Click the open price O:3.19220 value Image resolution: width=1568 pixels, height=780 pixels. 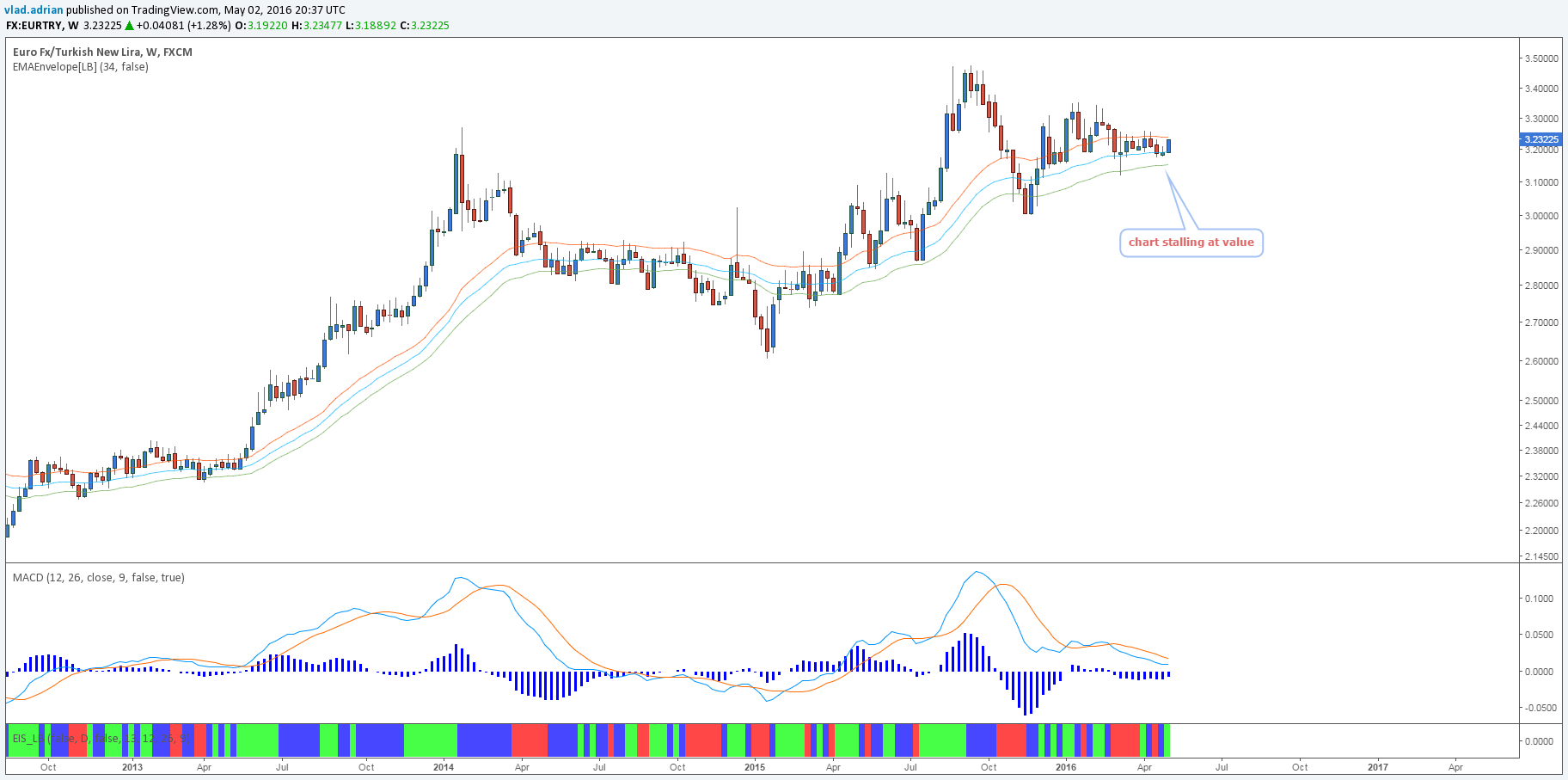(x=261, y=25)
